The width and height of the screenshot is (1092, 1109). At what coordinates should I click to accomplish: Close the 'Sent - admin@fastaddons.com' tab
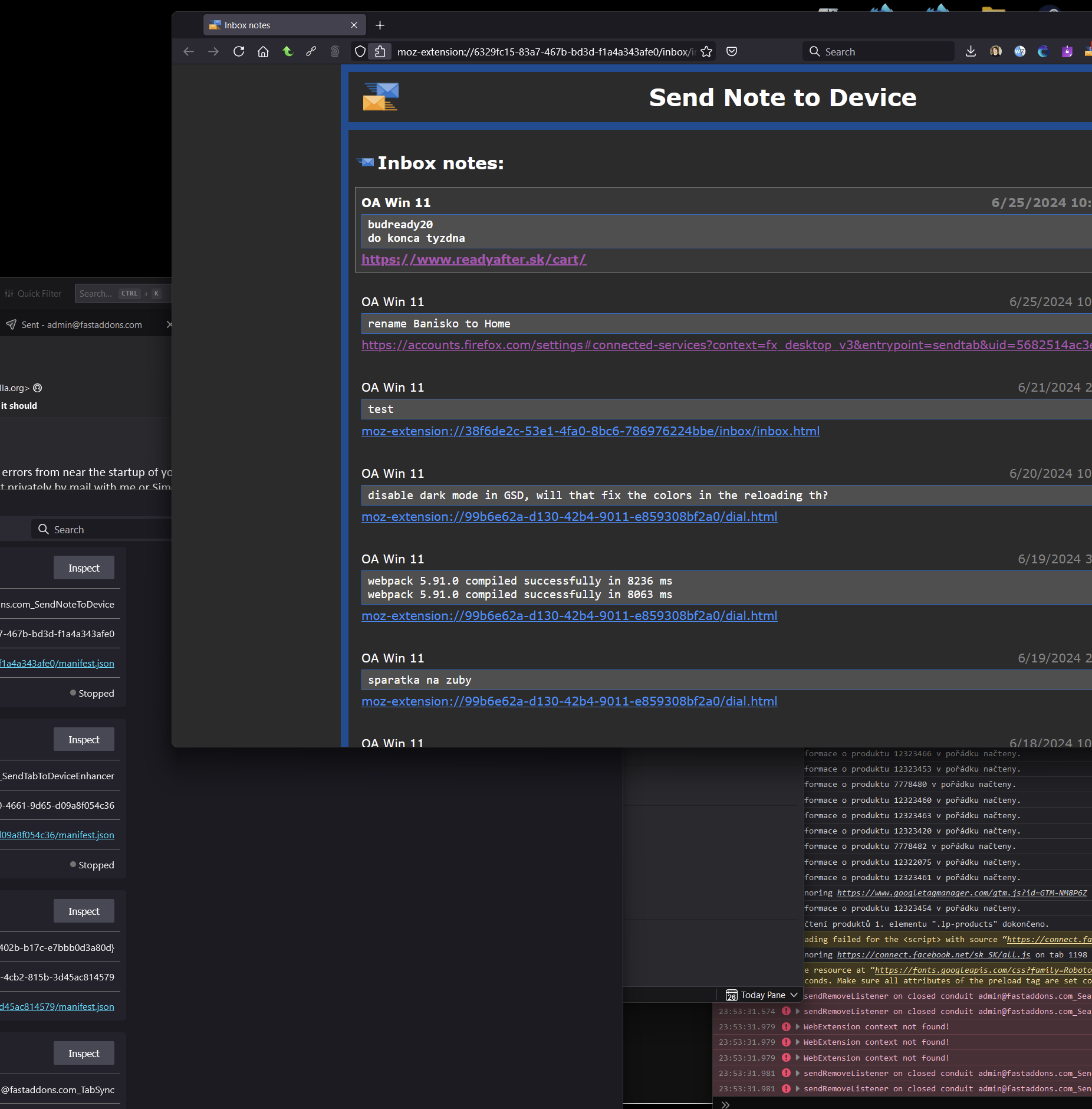[x=169, y=325]
